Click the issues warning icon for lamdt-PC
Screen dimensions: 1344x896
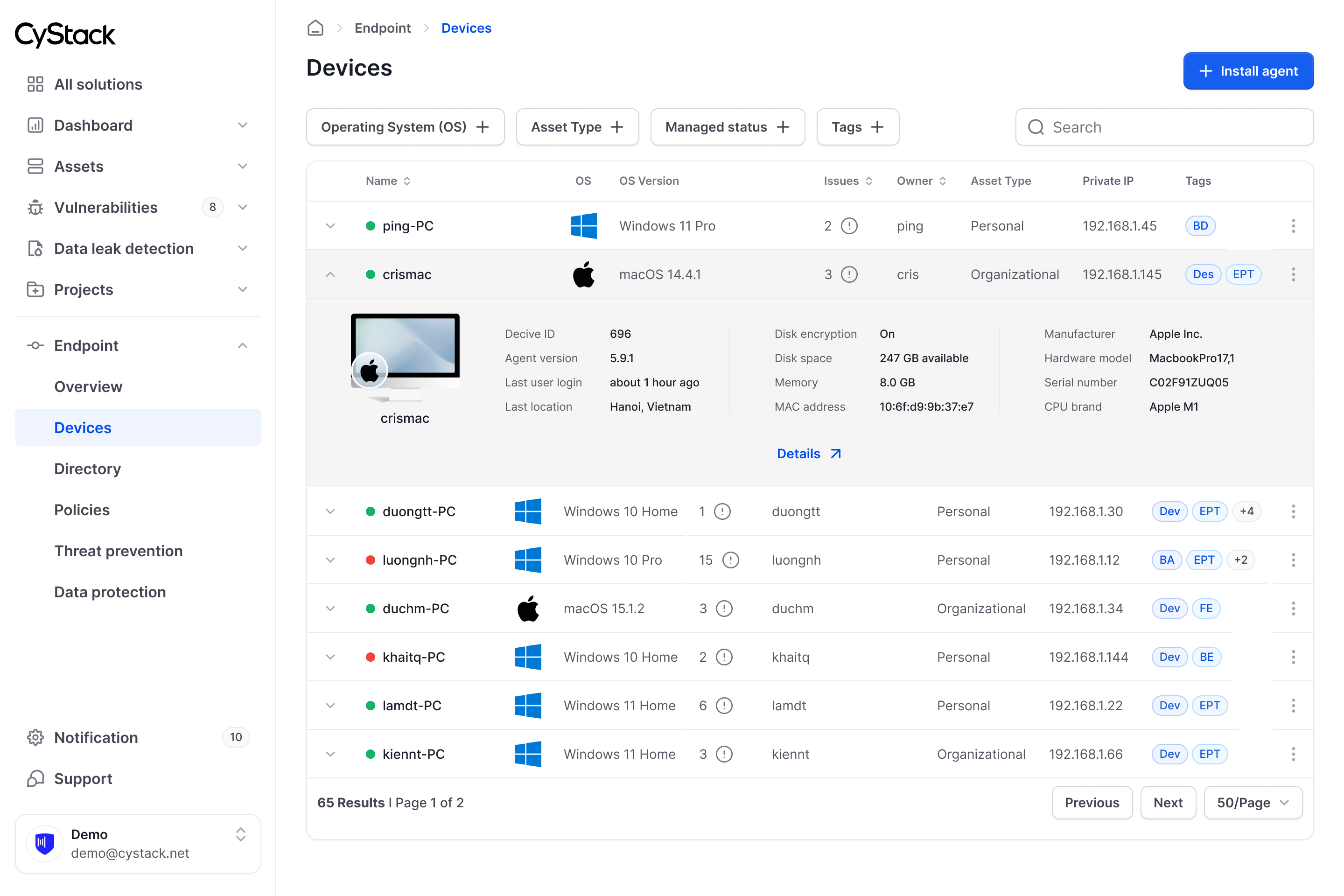[x=724, y=706]
